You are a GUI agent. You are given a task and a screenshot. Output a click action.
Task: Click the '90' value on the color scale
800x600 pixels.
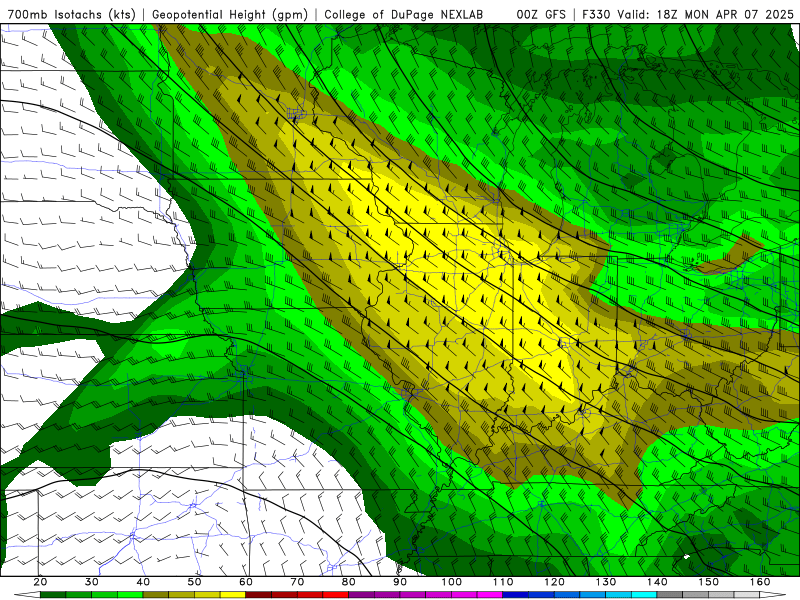click(400, 582)
